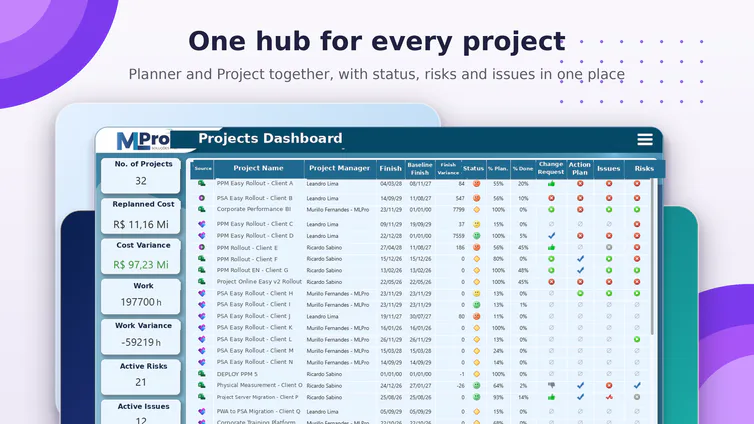The width and height of the screenshot is (754, 424).
Task: Click green risks icon for Corporate Performance BI
Action: [637, 210]
